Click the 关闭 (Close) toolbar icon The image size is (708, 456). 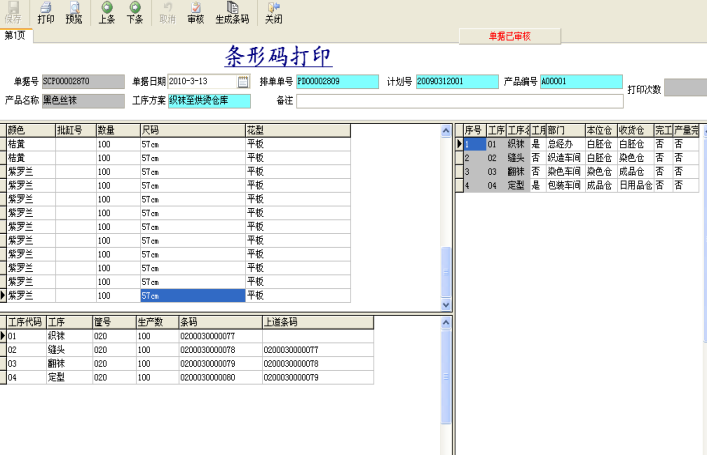point(273,13)
